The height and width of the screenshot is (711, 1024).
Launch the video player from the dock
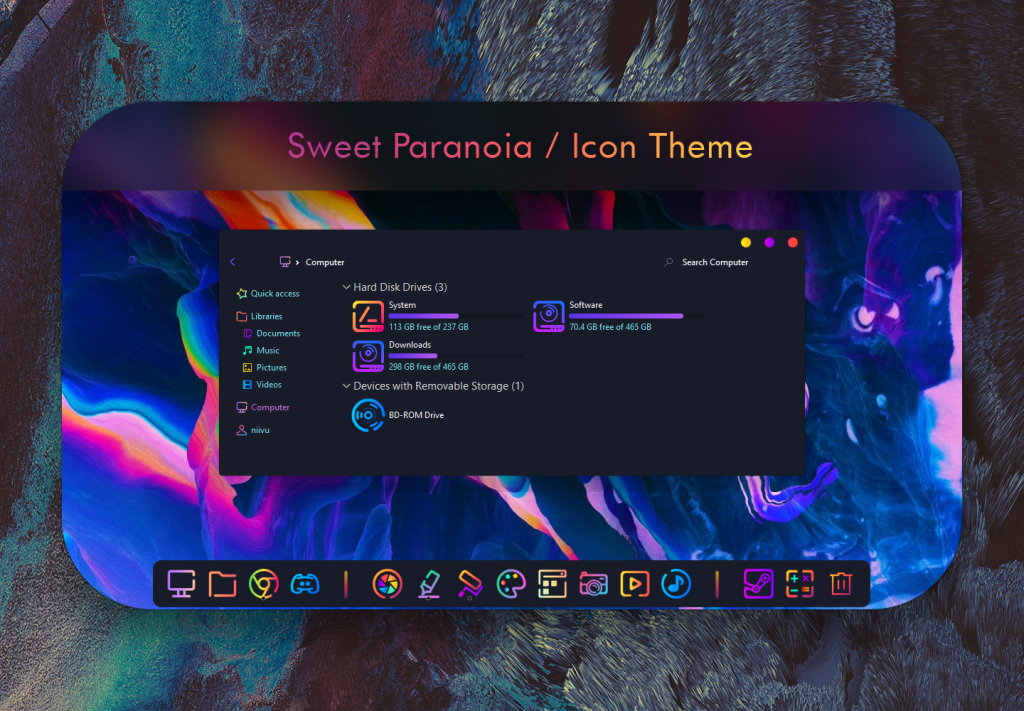pyautogui.click(x=637, y=583)
